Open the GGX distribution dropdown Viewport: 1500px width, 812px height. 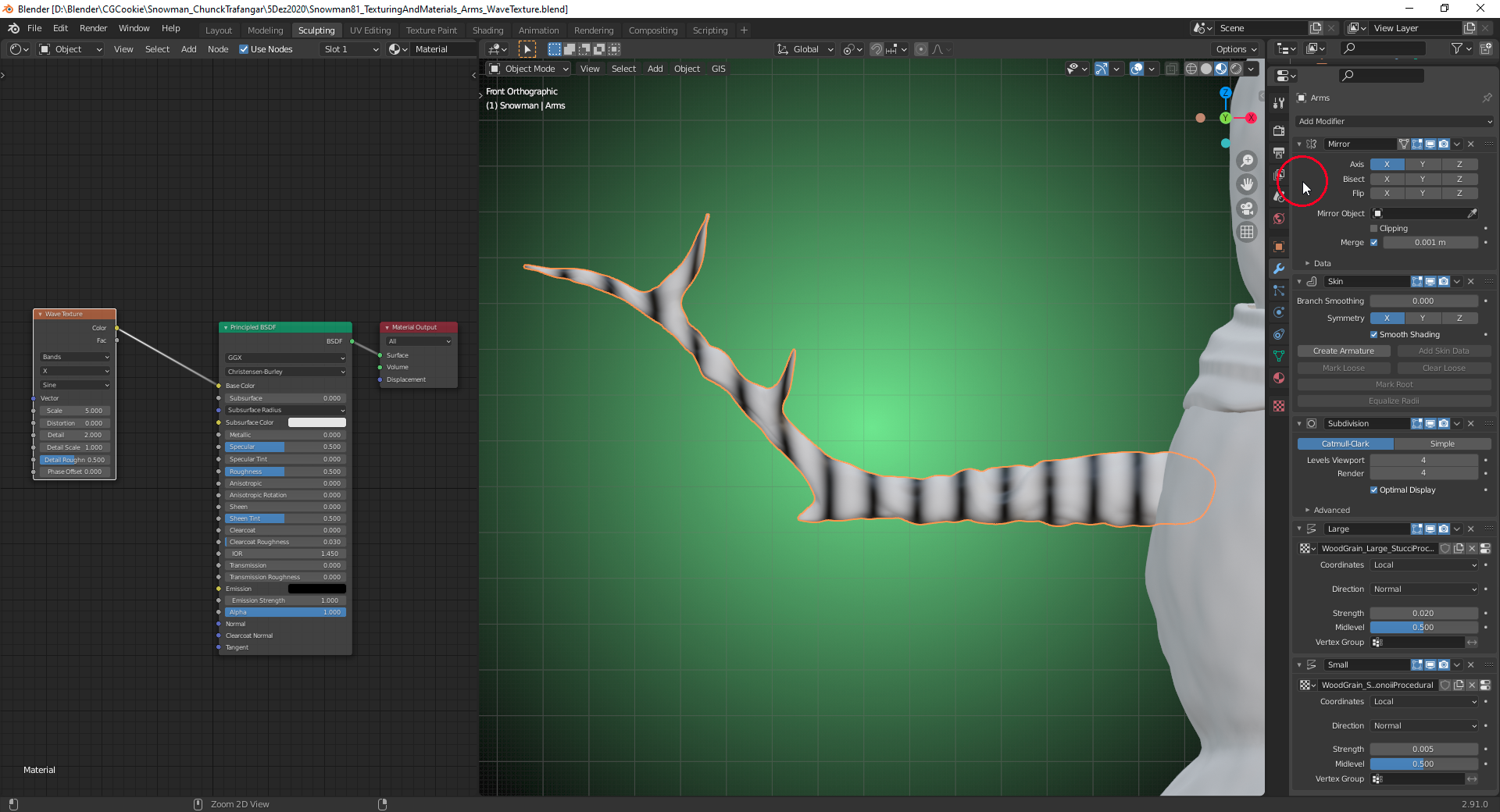pos(285,358)
